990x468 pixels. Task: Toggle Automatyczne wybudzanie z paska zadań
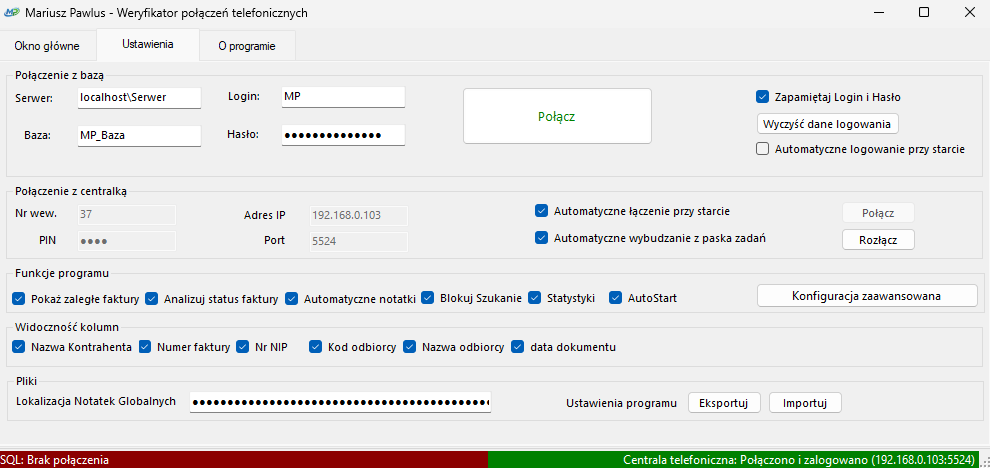click(542, 238)
